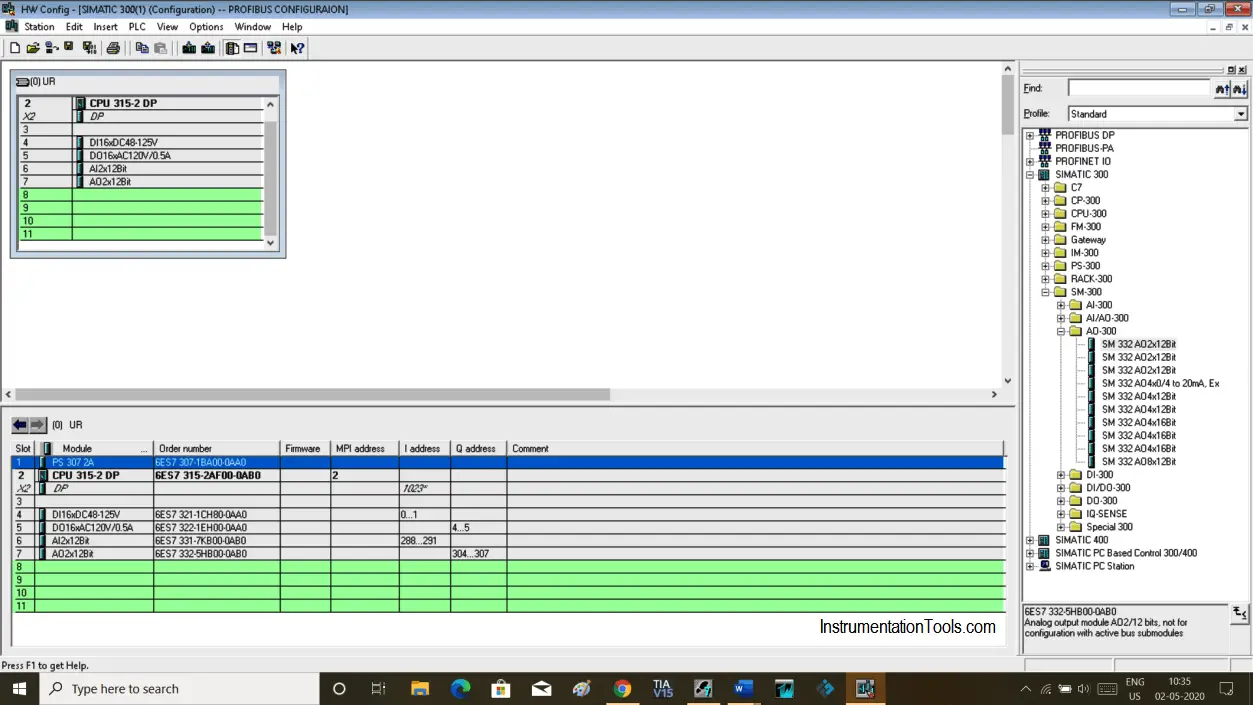
Task: Open the Window menu
Action: pyautogui.click(x=252, y=27)
